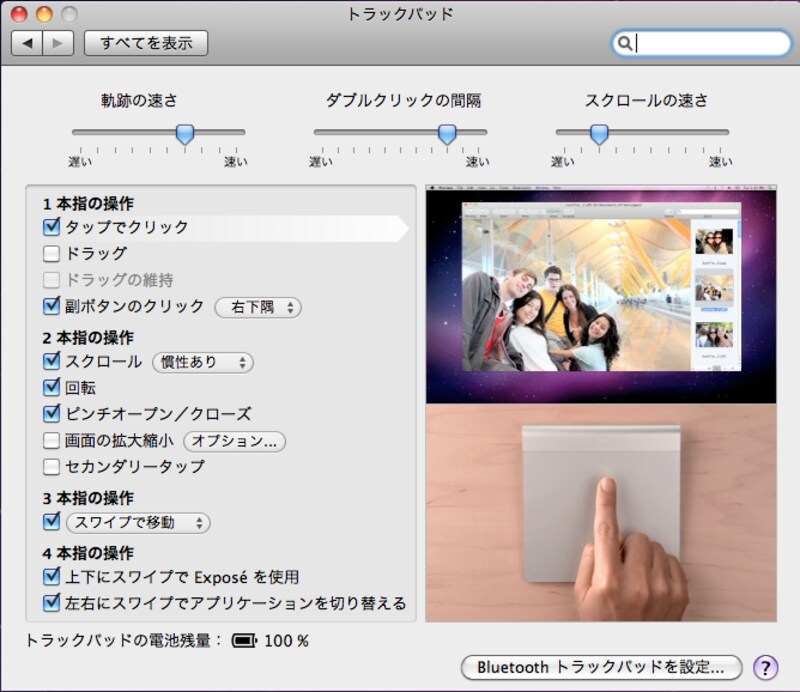Toggle the 回転 checkbox off
The height and width of the screenshot is (692, 800).
coord(51,388)
